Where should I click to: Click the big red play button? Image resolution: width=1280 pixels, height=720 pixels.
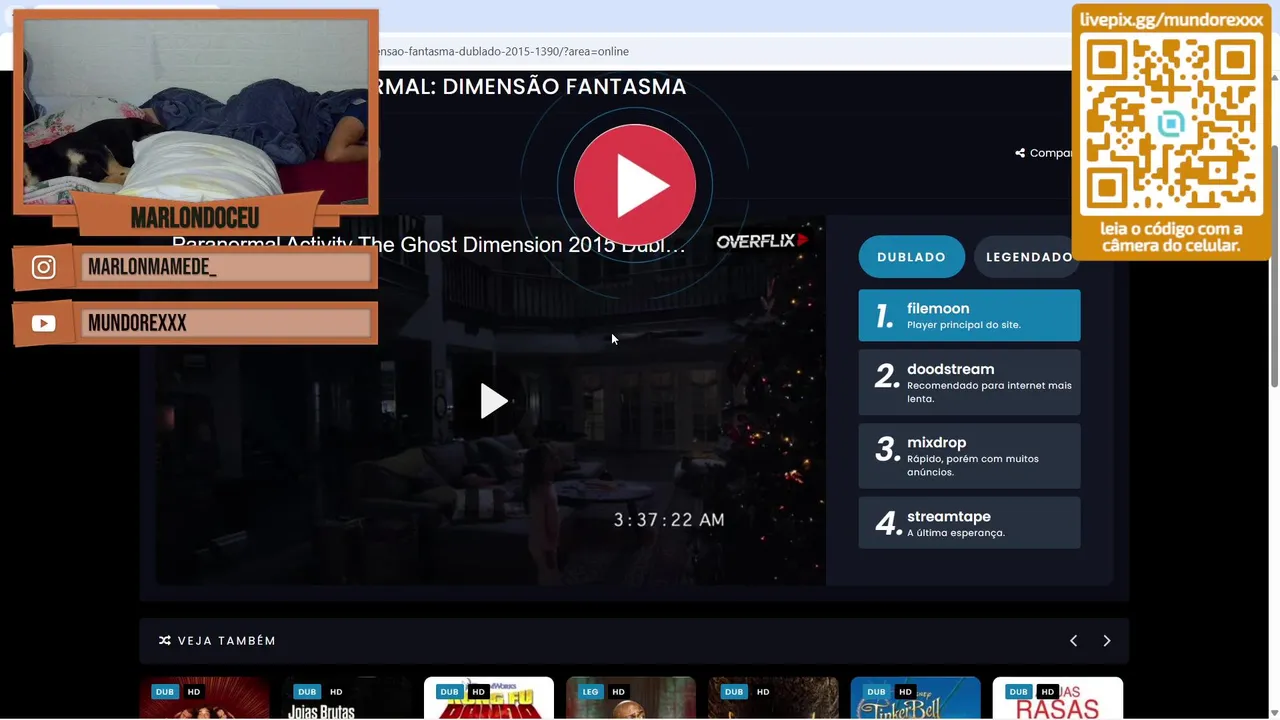635,185
